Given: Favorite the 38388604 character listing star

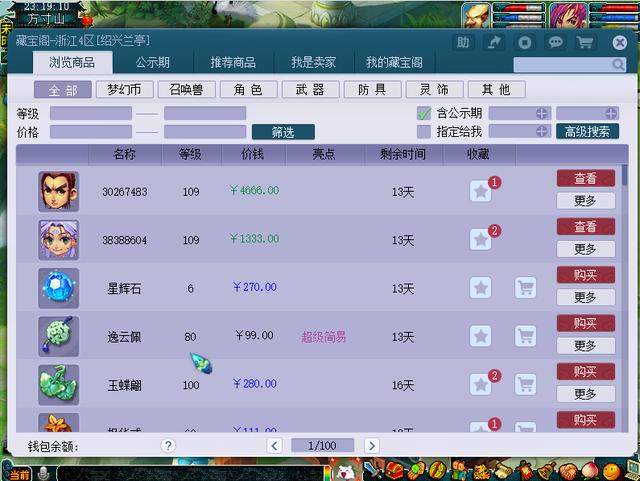Looking at the screenshot, I should tap(480, 239).
